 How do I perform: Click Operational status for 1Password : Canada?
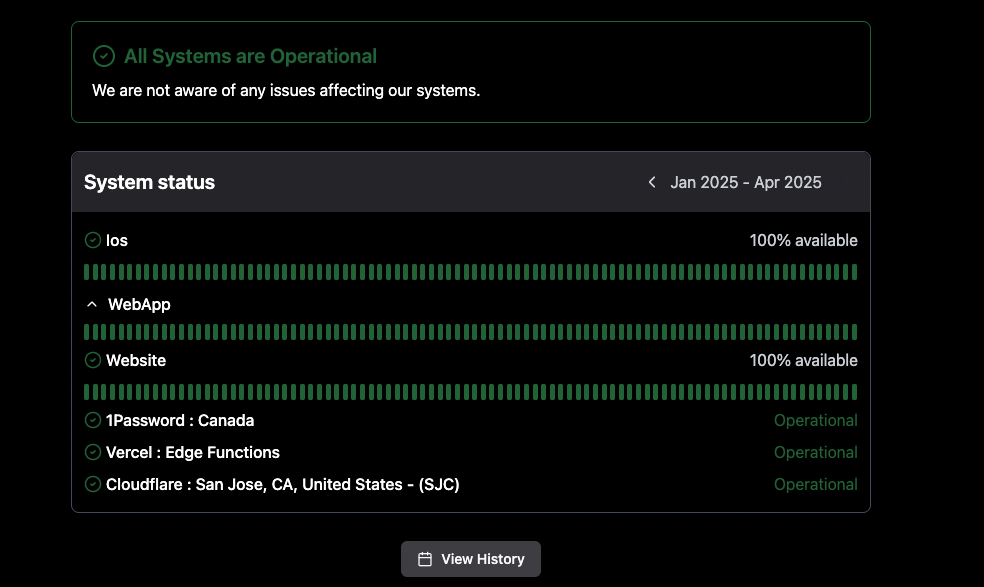[x=815, y=421]
